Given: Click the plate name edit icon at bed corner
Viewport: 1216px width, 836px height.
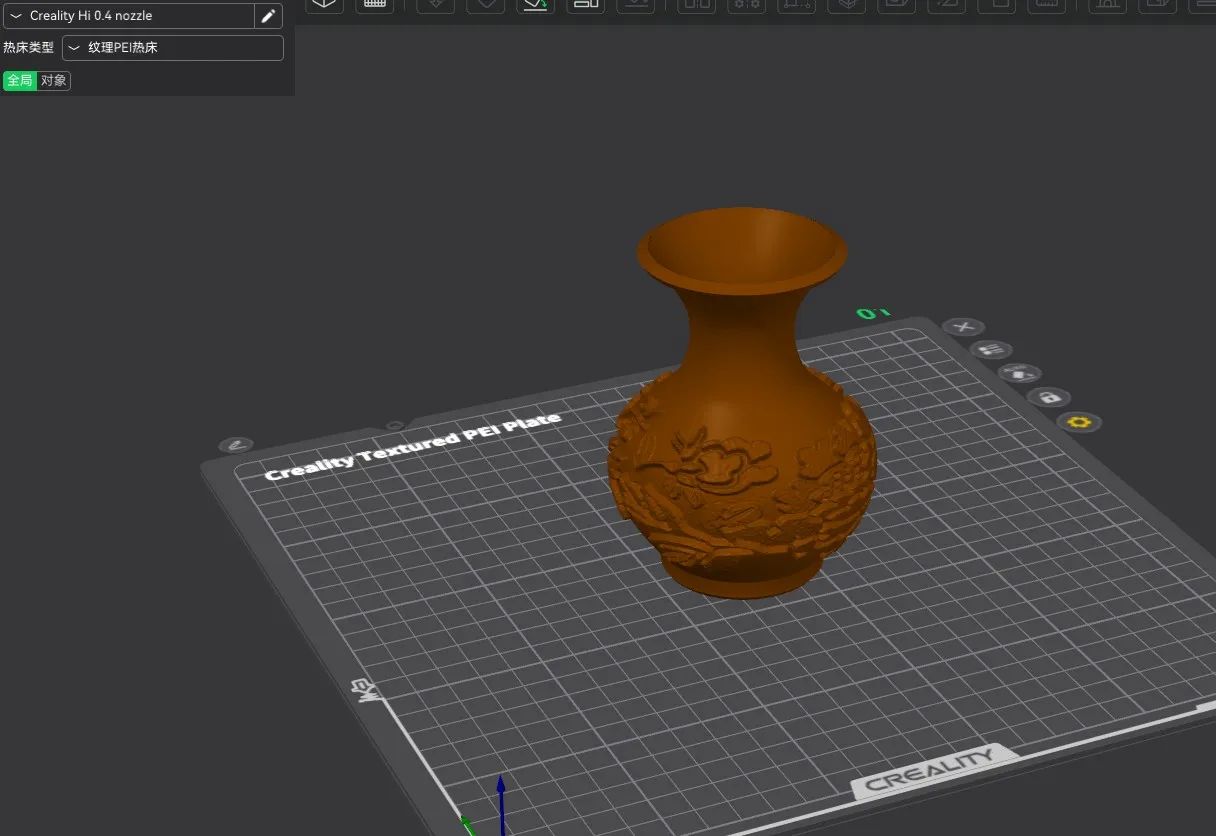Looking at the screenshot, I should (x=236, y=445).
